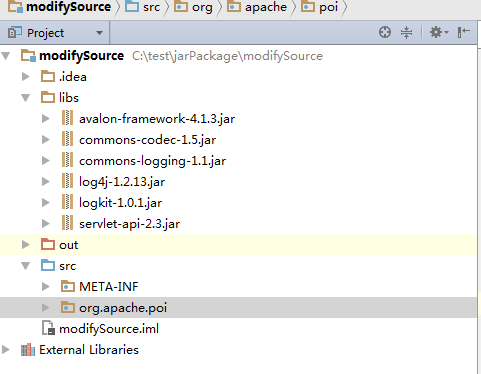Image resolution: width=481 pixels, height=374 pixels.
Task: Select the src folder label
Action: (67, 266)
